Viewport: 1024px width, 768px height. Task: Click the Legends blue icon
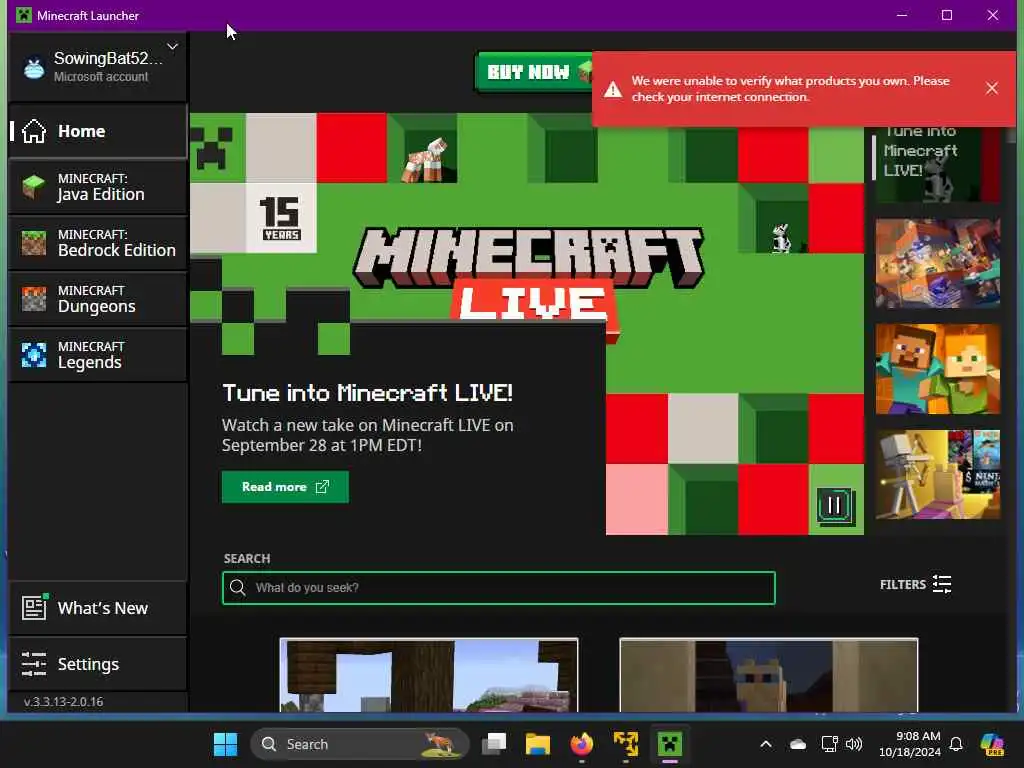click(x=34, y=355)
